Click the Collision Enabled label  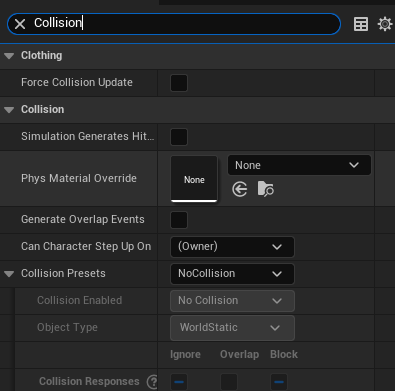coord(79,300)
